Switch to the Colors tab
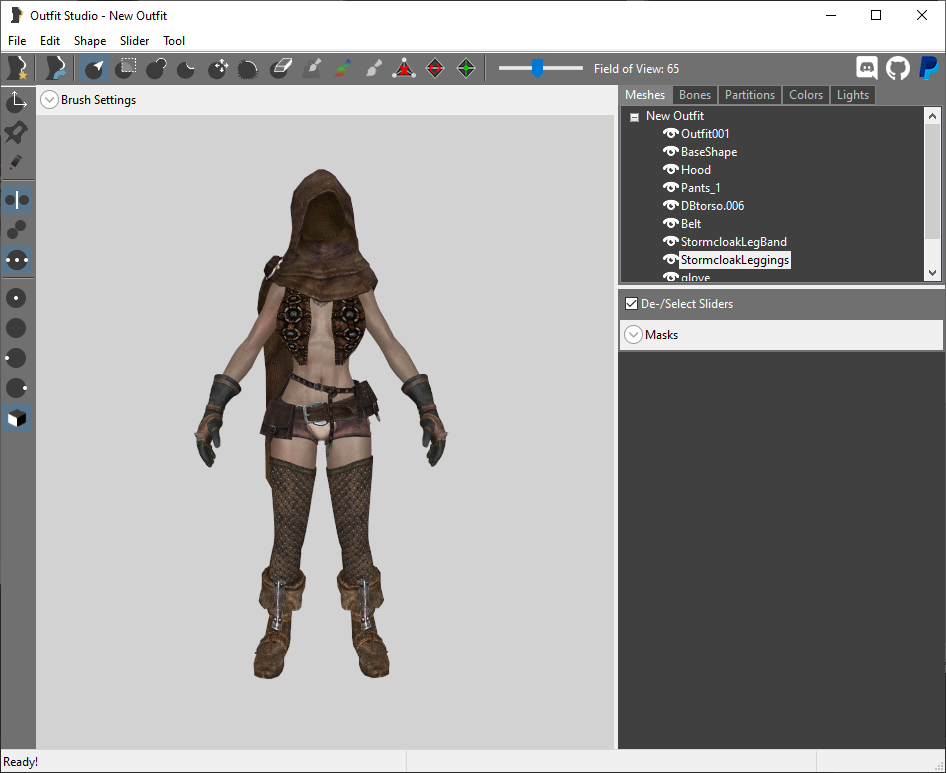 coord(806,95)
